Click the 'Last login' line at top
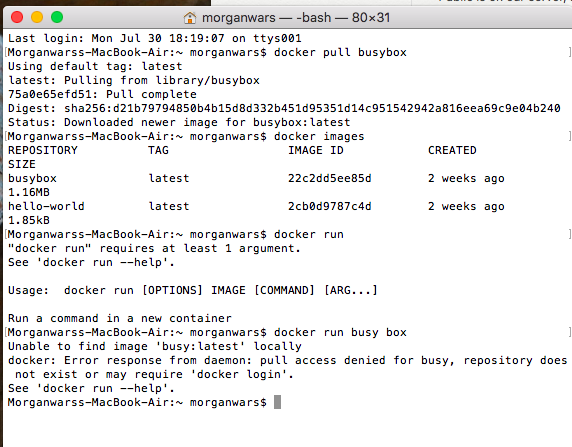Screen dimensions: 572x447 tap(155, 38)
